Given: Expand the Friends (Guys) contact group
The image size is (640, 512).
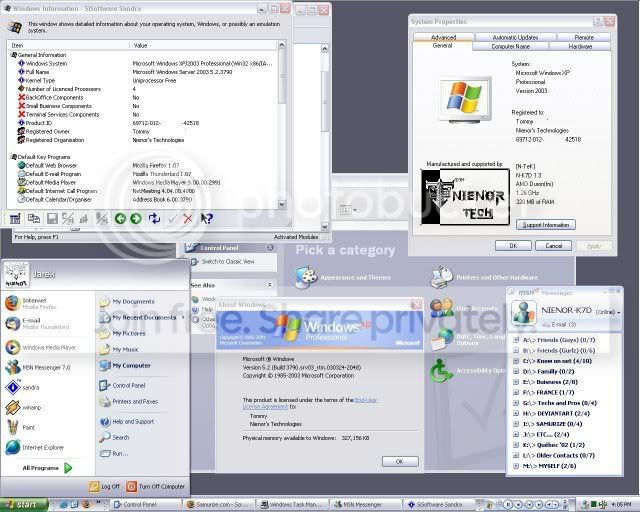Looking at the screenshot, I should tap(516, 340).
